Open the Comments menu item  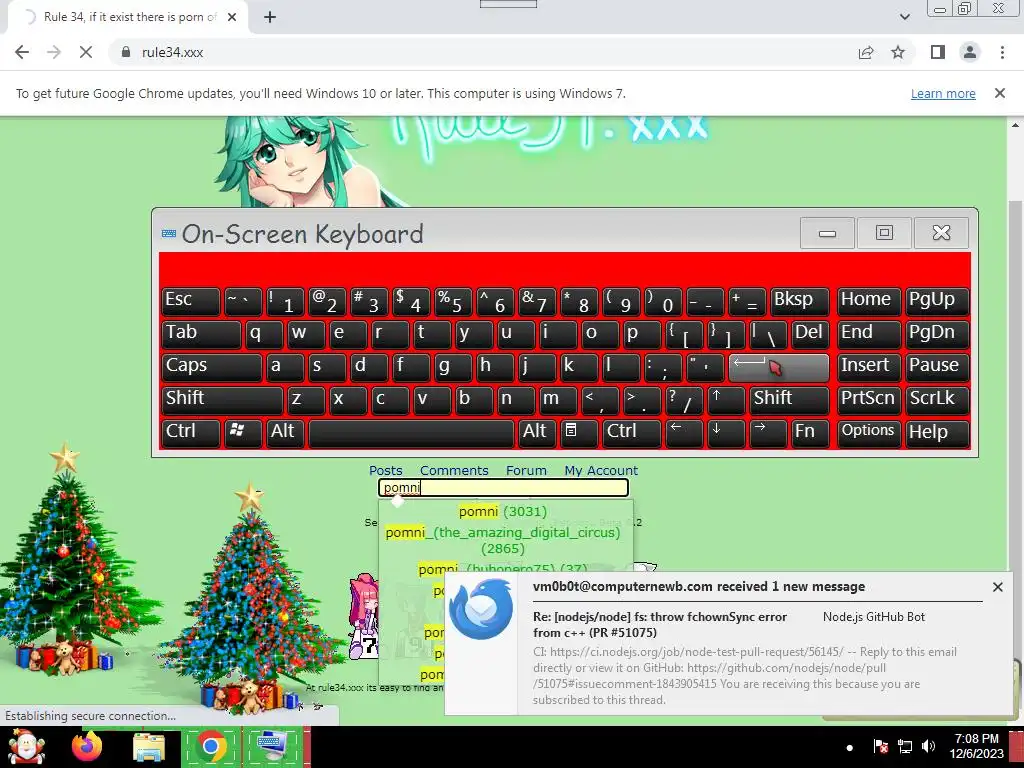click(454, 470)
